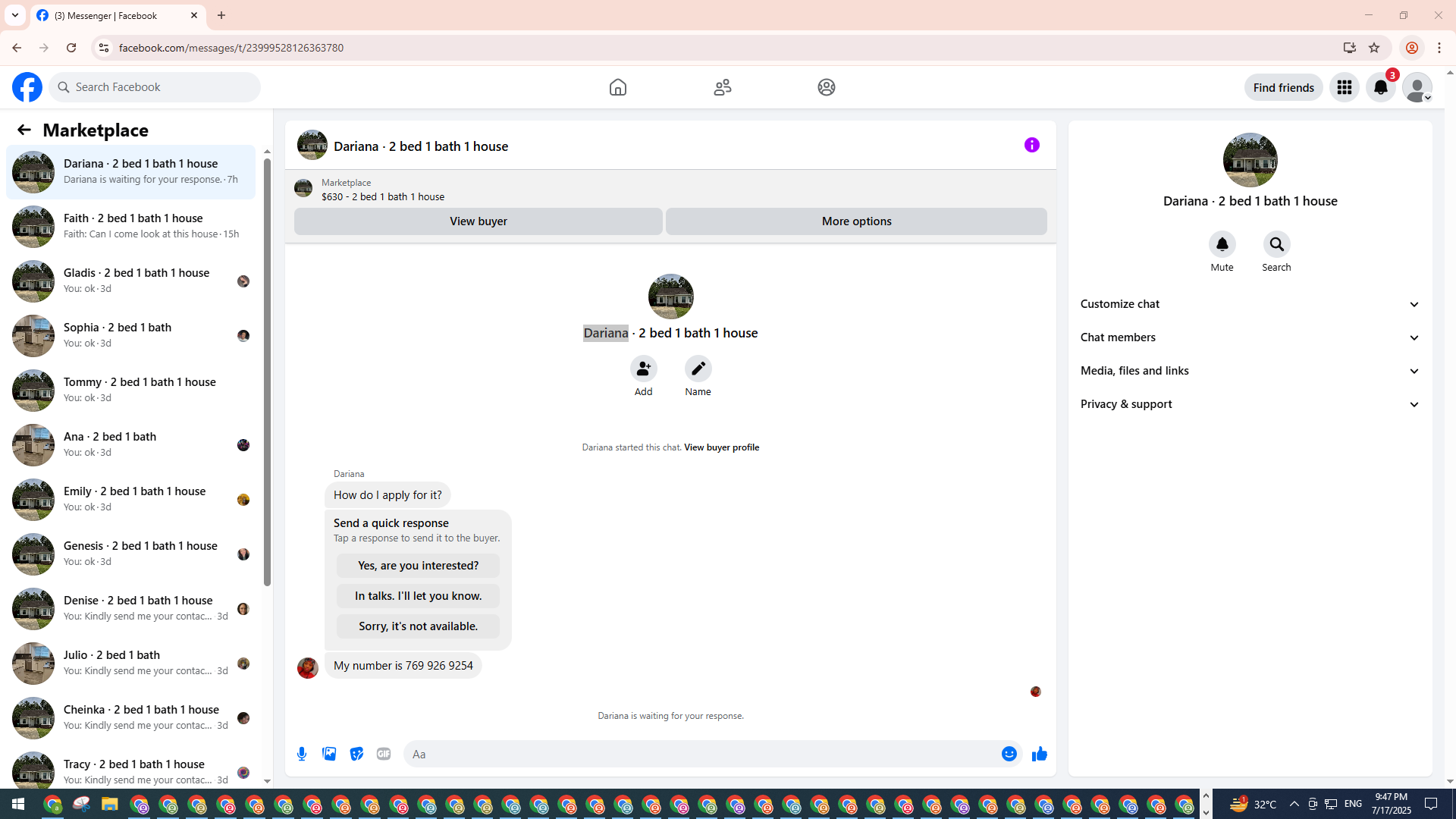Open a new browser tab
1456x819 pixels.
221,15
